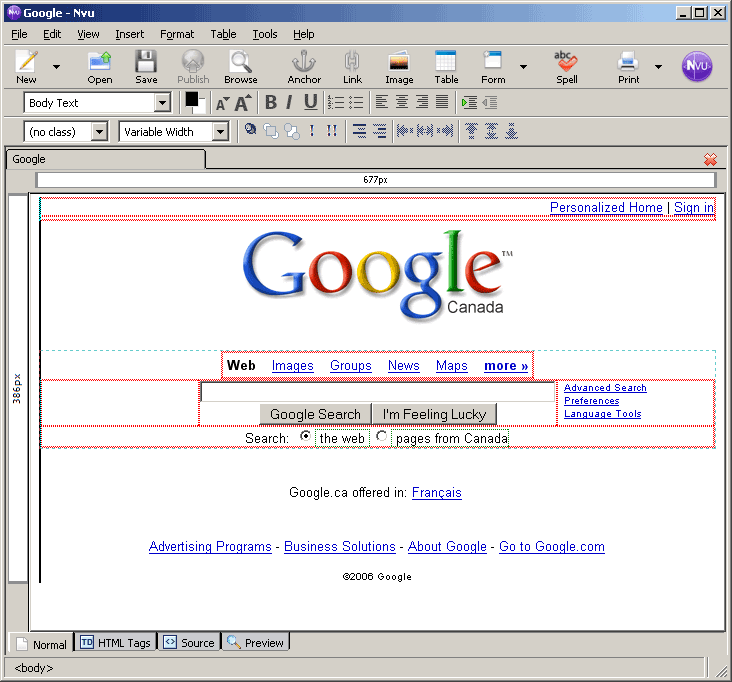Click the Form toolbar icon
This screenshot has width=732, height=682.
click(x=493, y=67)
